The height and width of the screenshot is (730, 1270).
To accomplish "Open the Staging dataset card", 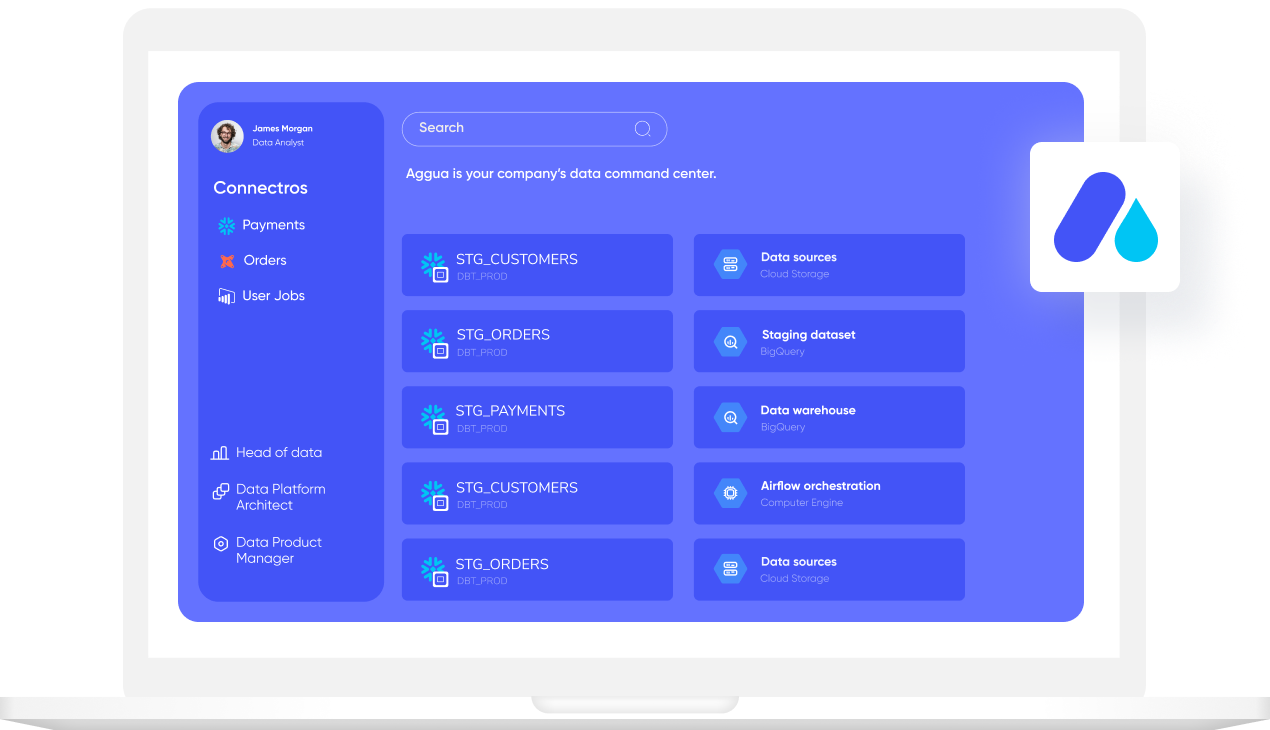I will 829,342.
